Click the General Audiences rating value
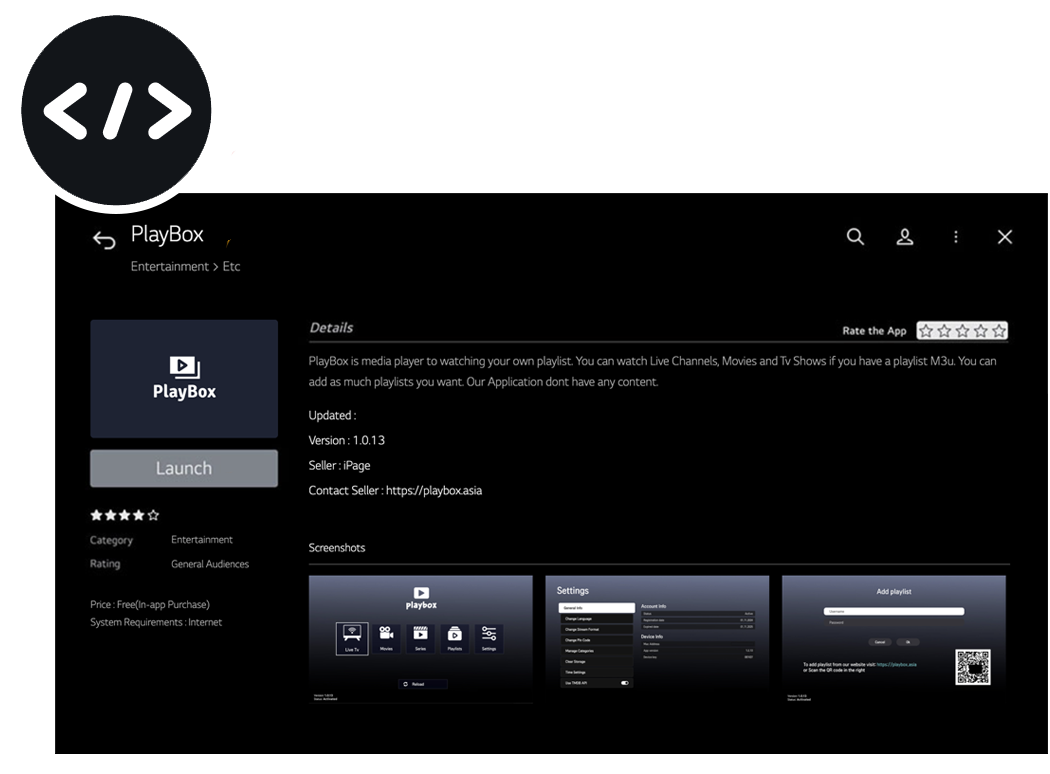 [210, 564]
